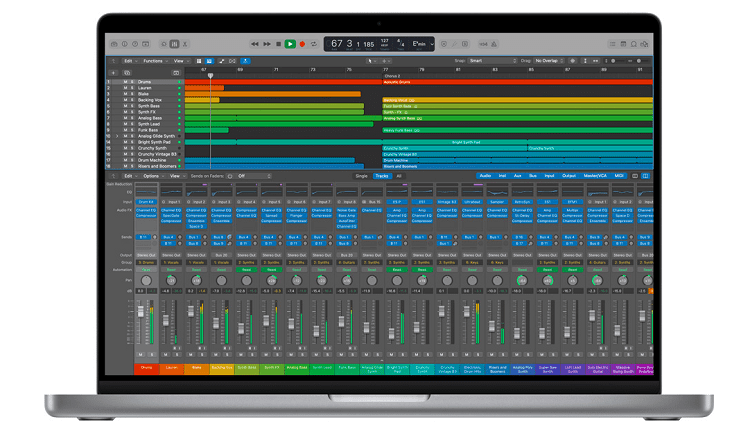Viewport: 750px width, 433px height.
Task: Click the Stop button in transport
Action: point(279,44)
